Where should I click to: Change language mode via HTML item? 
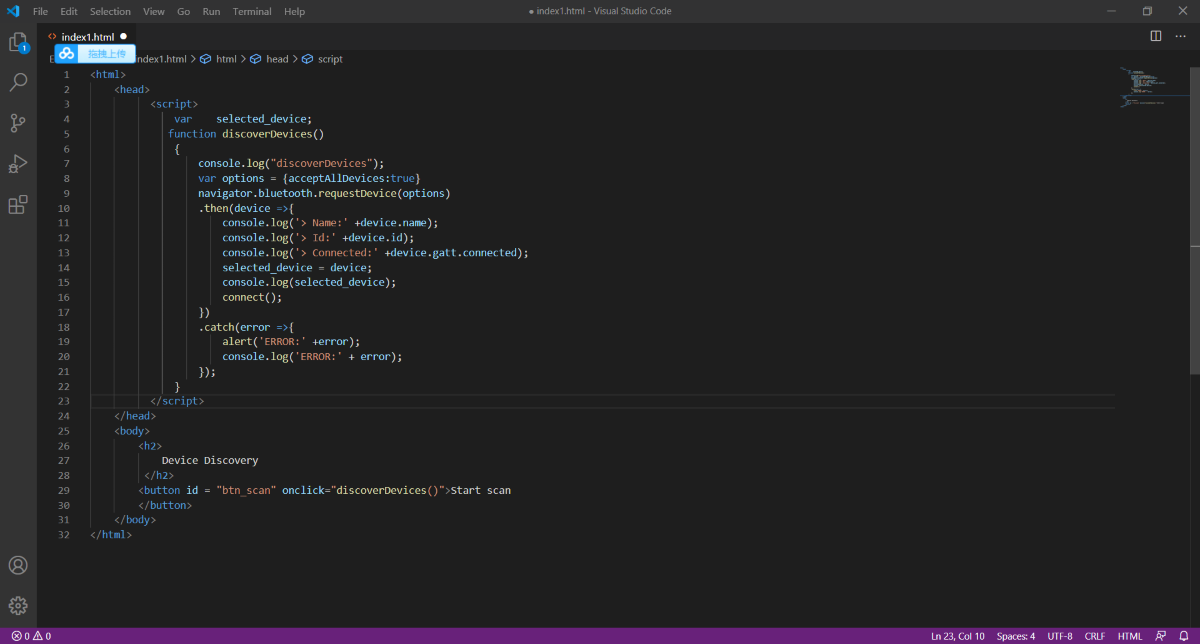coord(1130,636)
